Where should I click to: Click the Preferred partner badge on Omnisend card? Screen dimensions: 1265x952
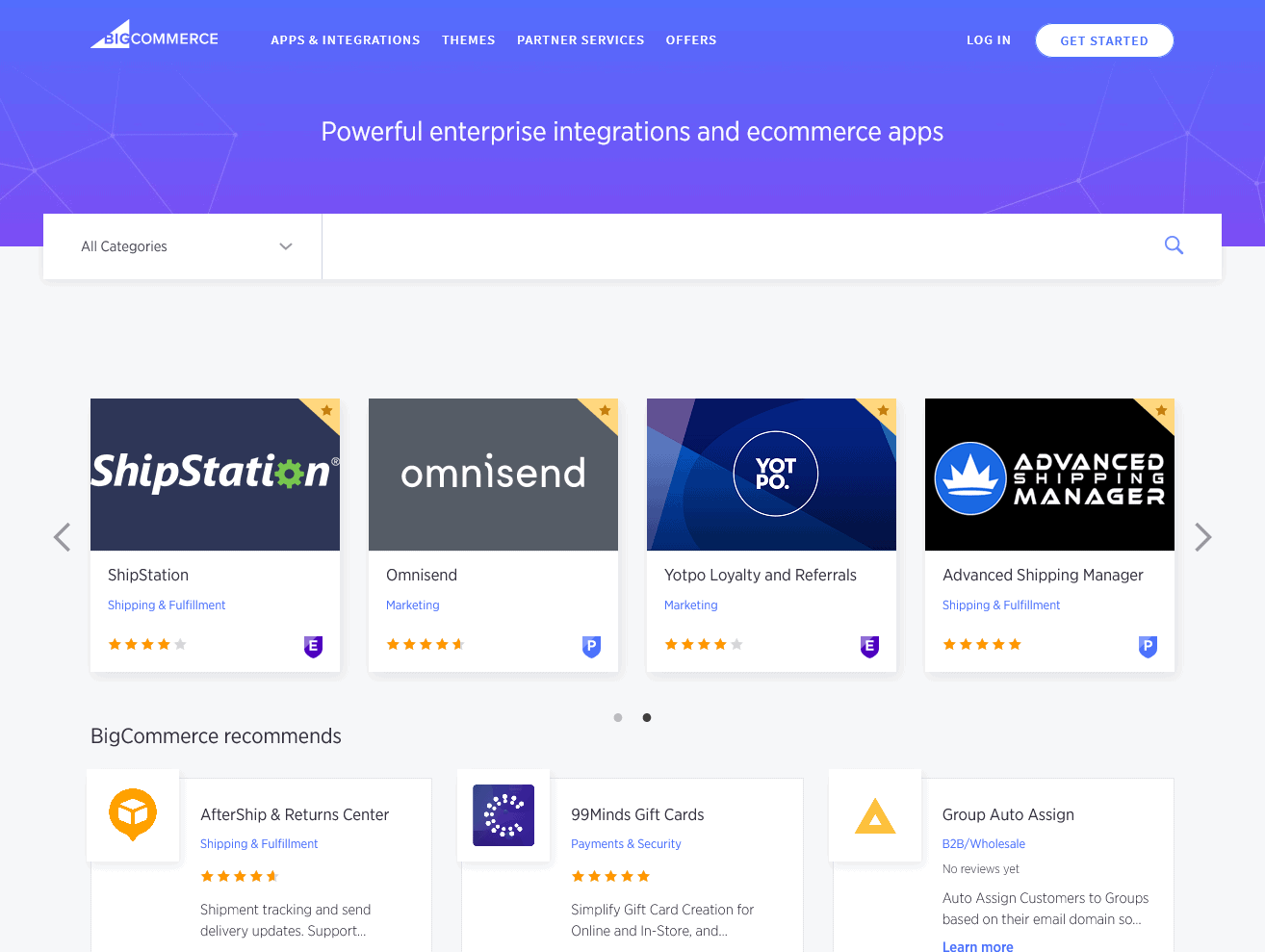pyautogui.click(x=591, y=647)
